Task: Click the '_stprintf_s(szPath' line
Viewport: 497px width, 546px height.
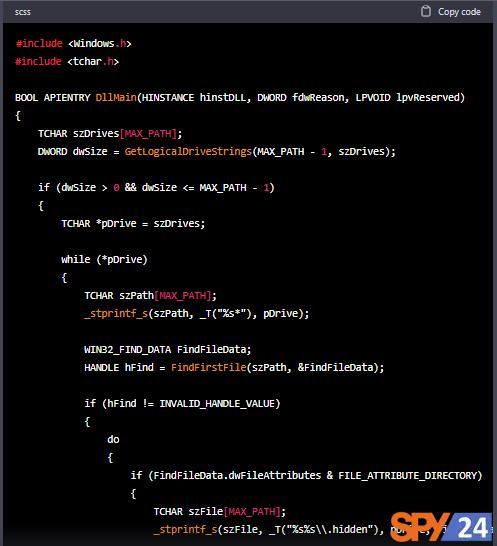Action: 196,313
